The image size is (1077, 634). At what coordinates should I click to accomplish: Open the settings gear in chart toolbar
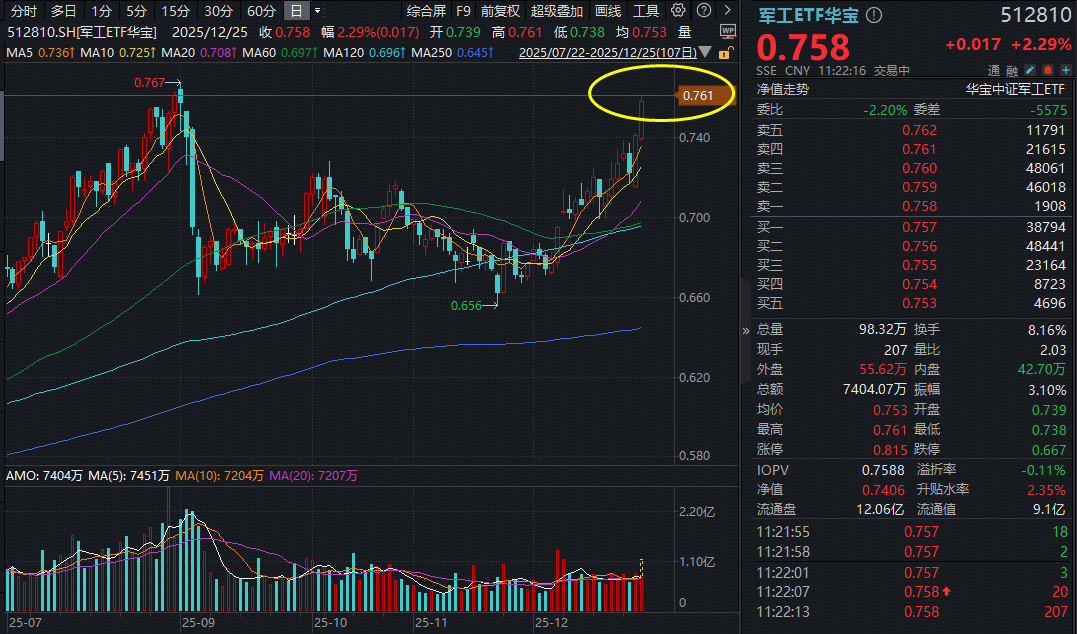pos(679,11)
